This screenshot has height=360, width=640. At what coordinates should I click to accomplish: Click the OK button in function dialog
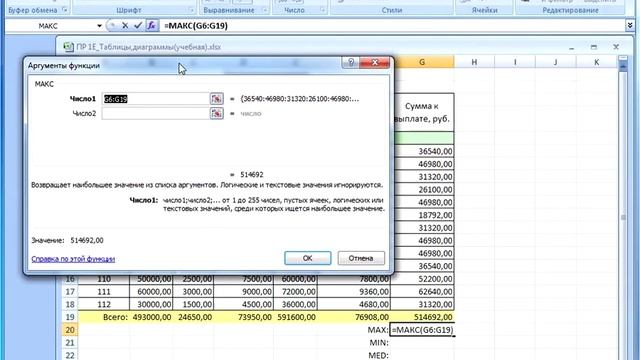(x=307, y=258)
